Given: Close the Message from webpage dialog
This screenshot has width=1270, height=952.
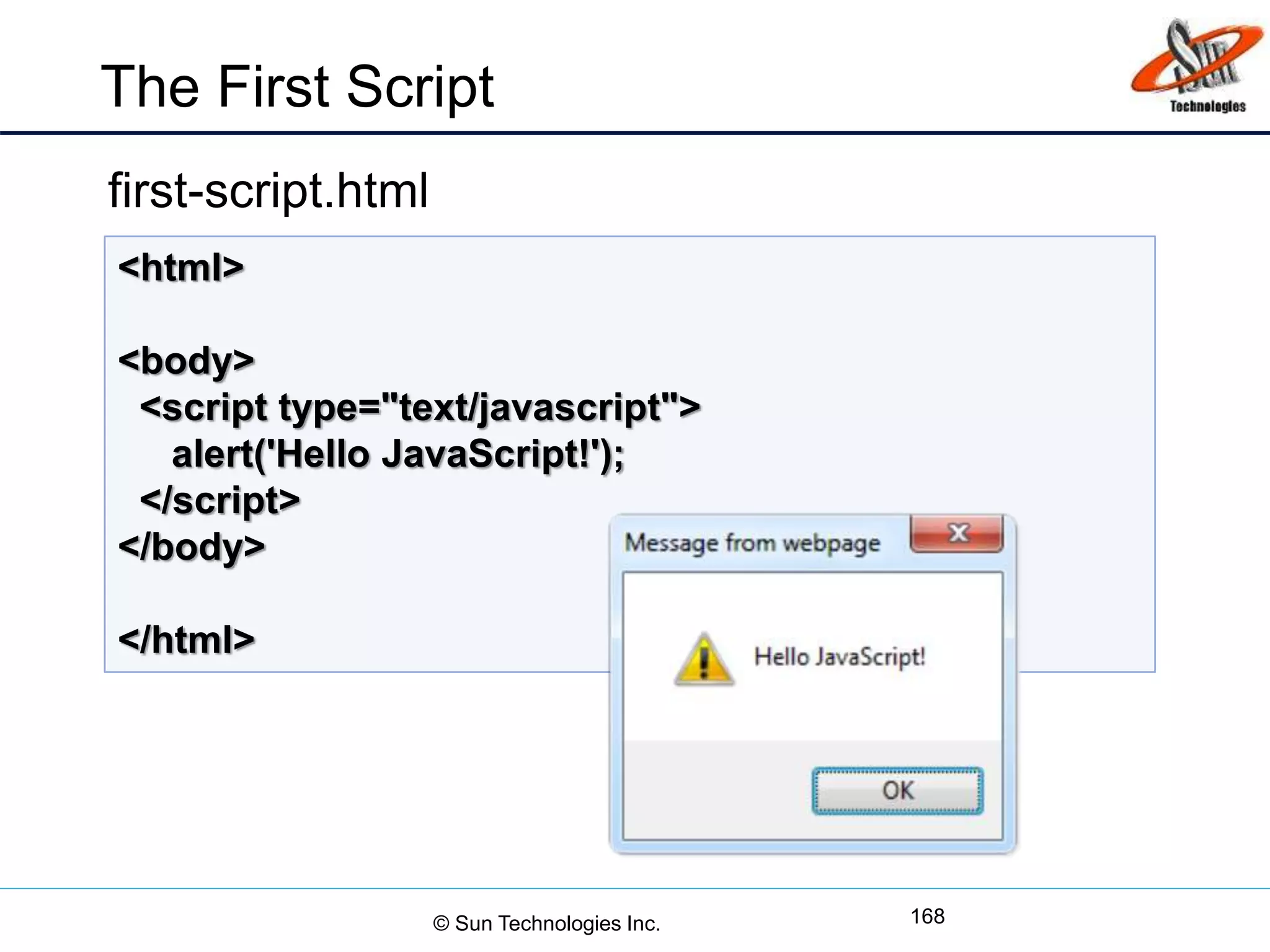Looking at the screenshot, I should tap(957, 533).
